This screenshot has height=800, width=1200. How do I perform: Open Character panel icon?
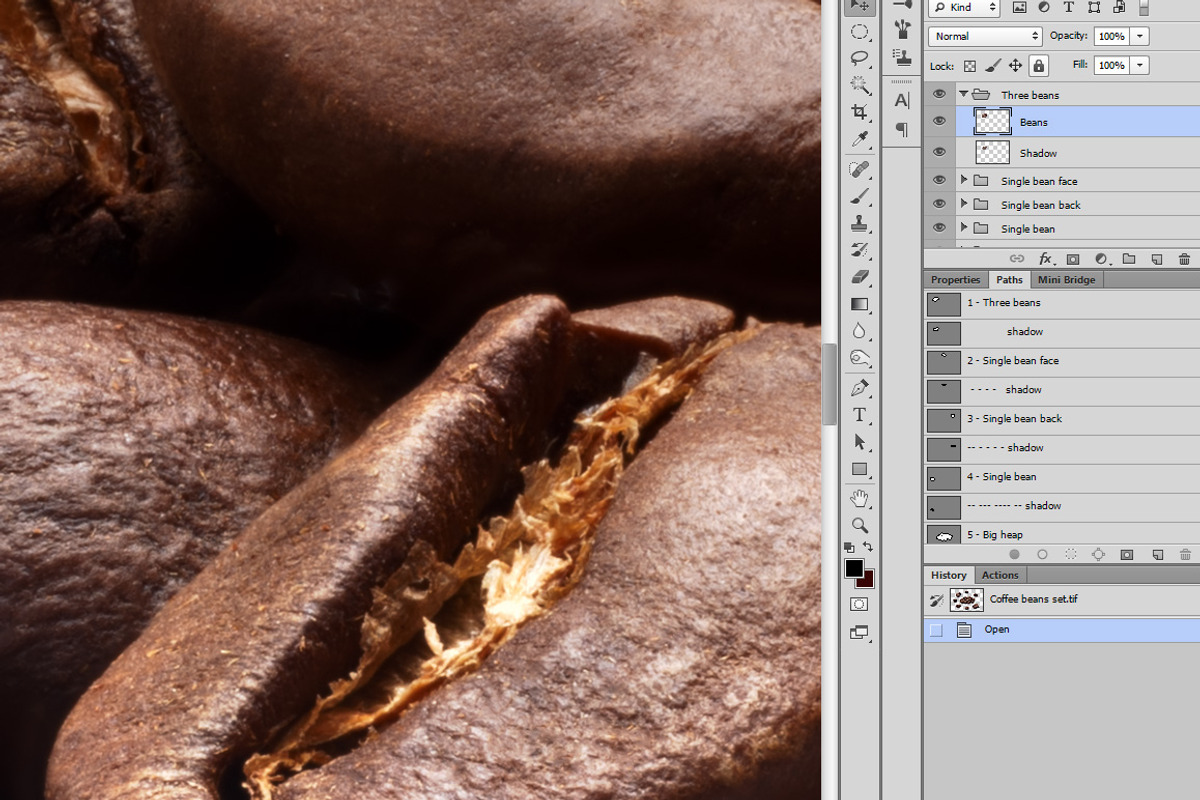pos(902,100)
